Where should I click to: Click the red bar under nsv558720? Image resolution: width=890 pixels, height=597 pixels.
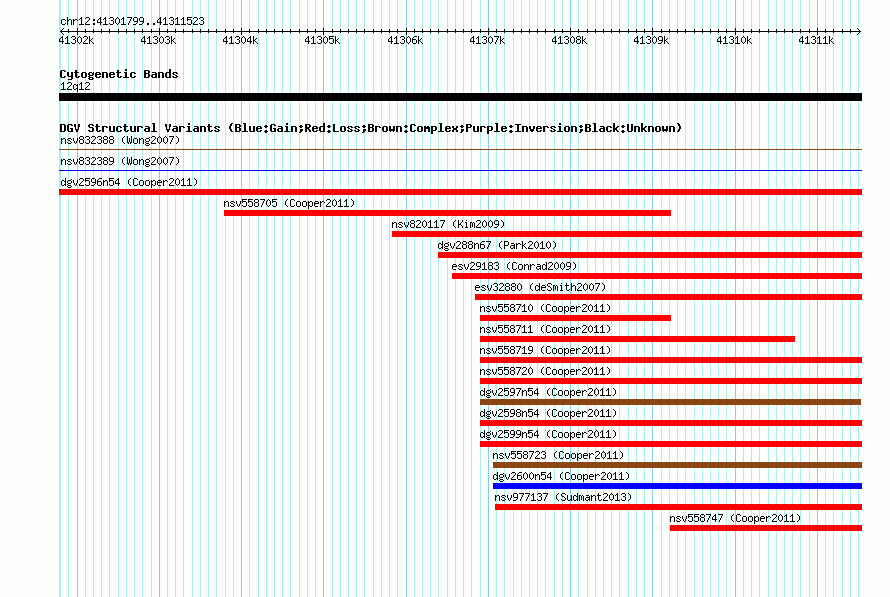(671, 381)
